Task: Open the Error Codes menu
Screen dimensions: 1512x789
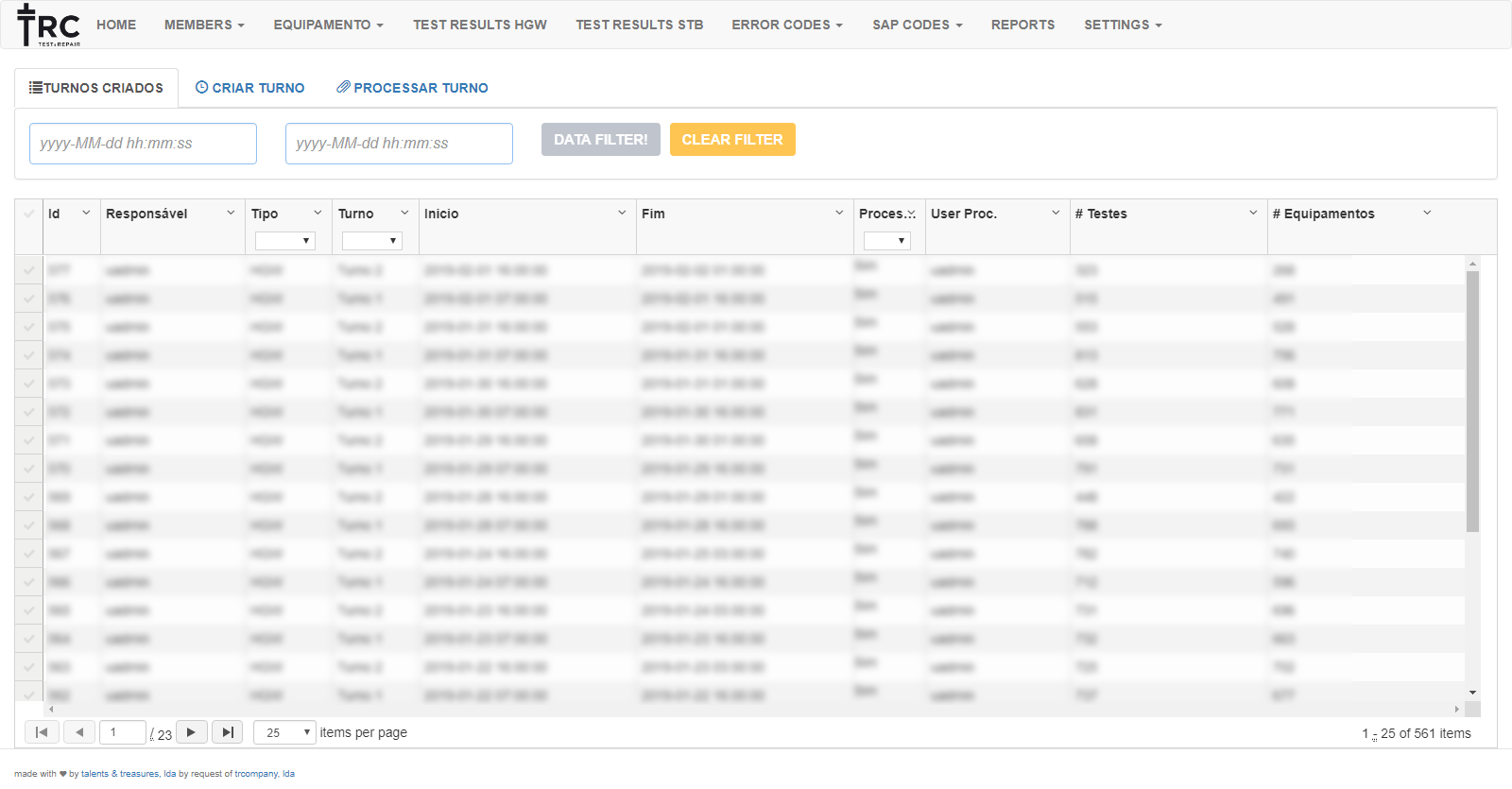Action: click(786, 25)
